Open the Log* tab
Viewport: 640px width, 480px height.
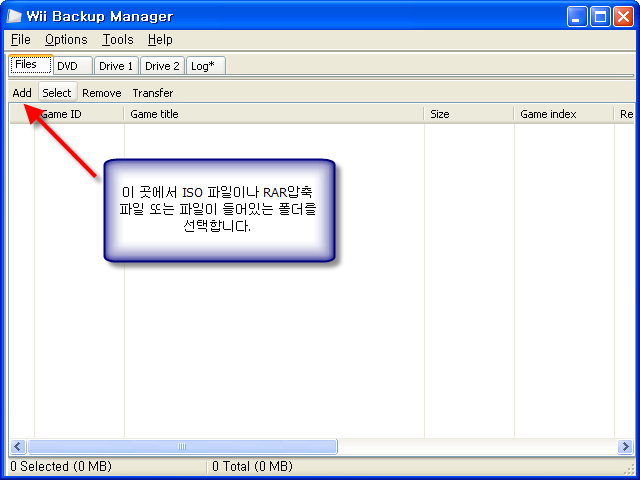tap(206, 66)
